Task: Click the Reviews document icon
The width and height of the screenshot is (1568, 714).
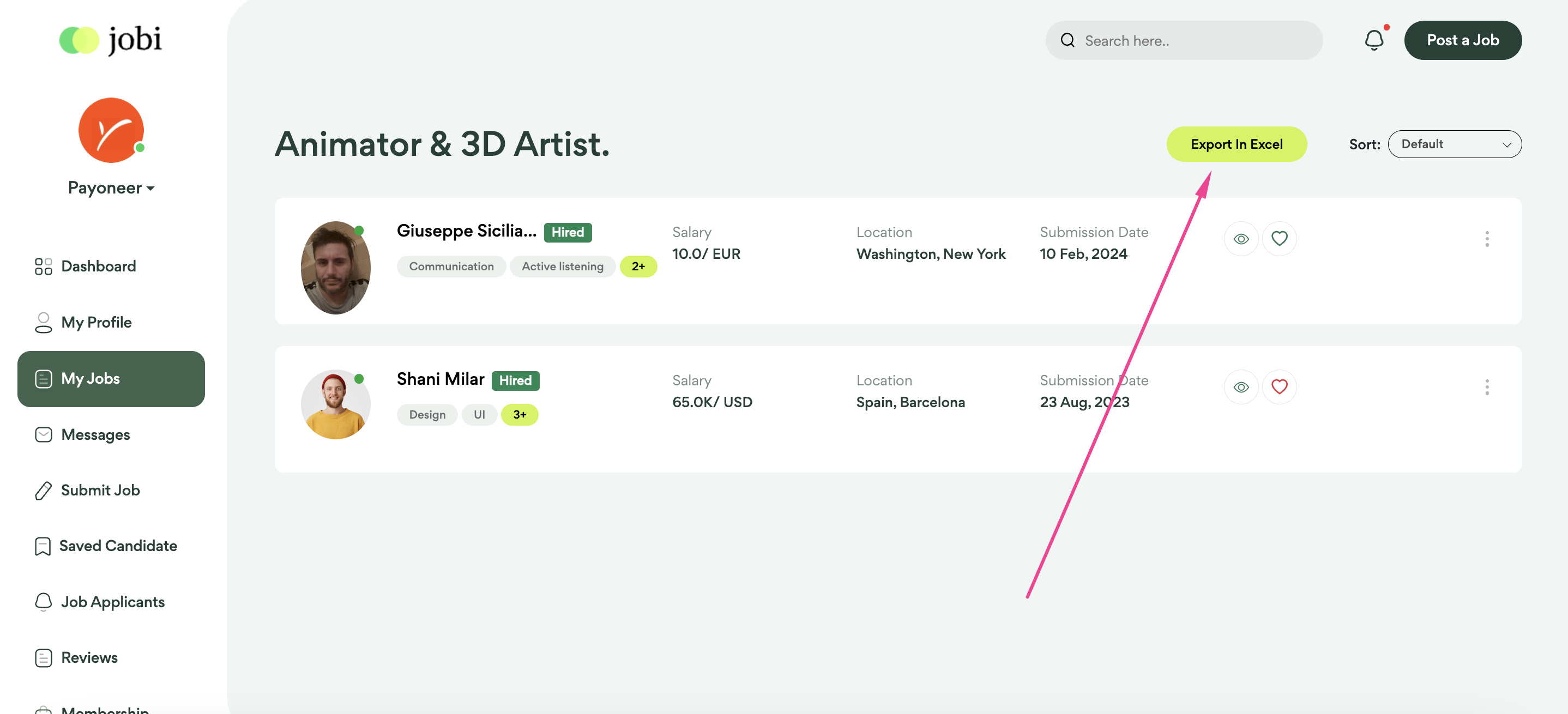Action: [43, 657]
